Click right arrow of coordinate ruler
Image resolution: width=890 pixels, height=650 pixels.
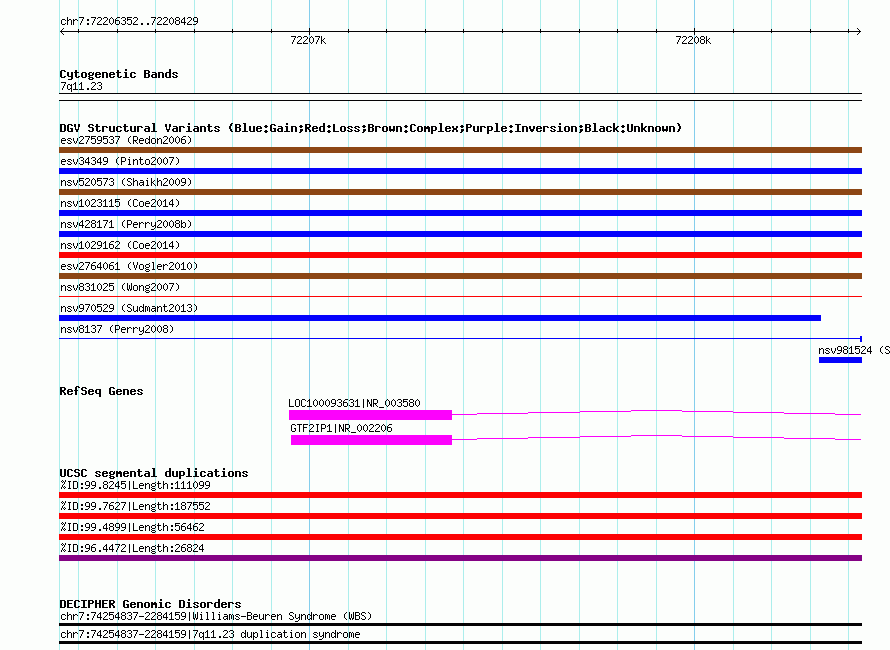pos(858,32)
